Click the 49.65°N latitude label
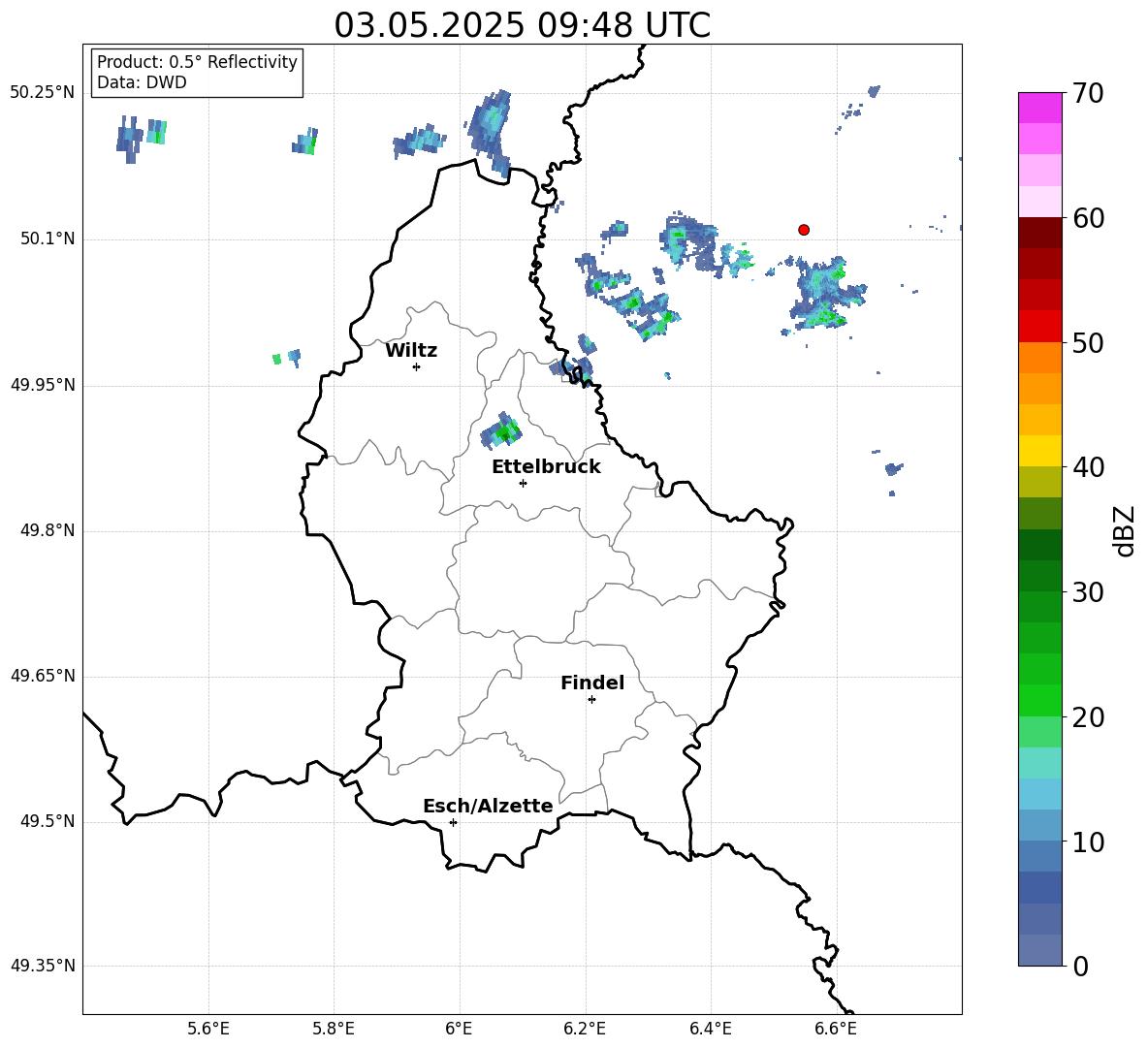The height and width of the screenshot is (1048, 1148). (x=43, y=676)
